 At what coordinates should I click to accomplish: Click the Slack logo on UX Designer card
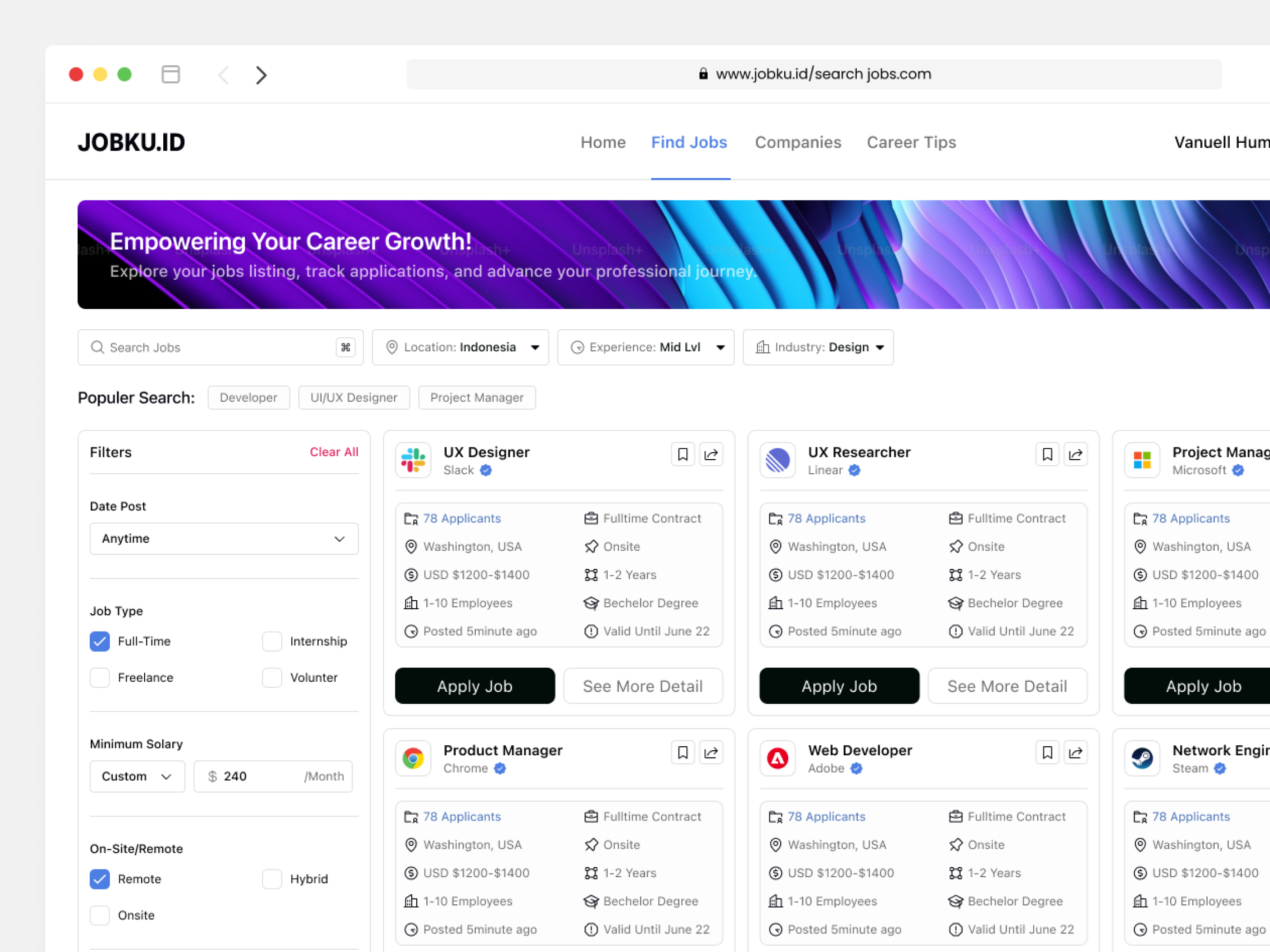point(413,460)
